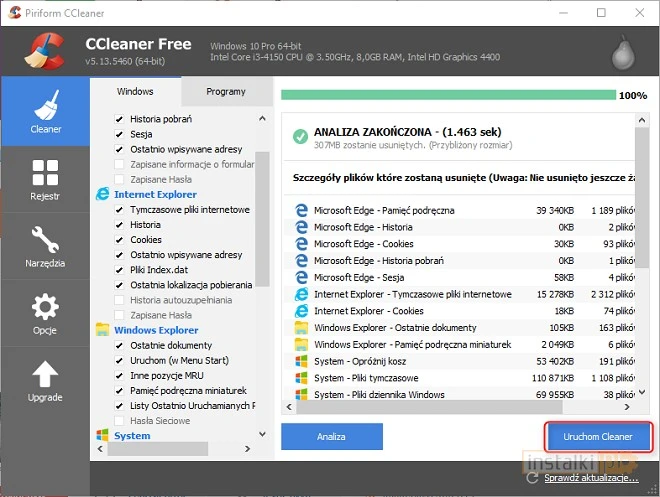Open the Opcje settings gear
660x497 pixels.
click(45, 312)
